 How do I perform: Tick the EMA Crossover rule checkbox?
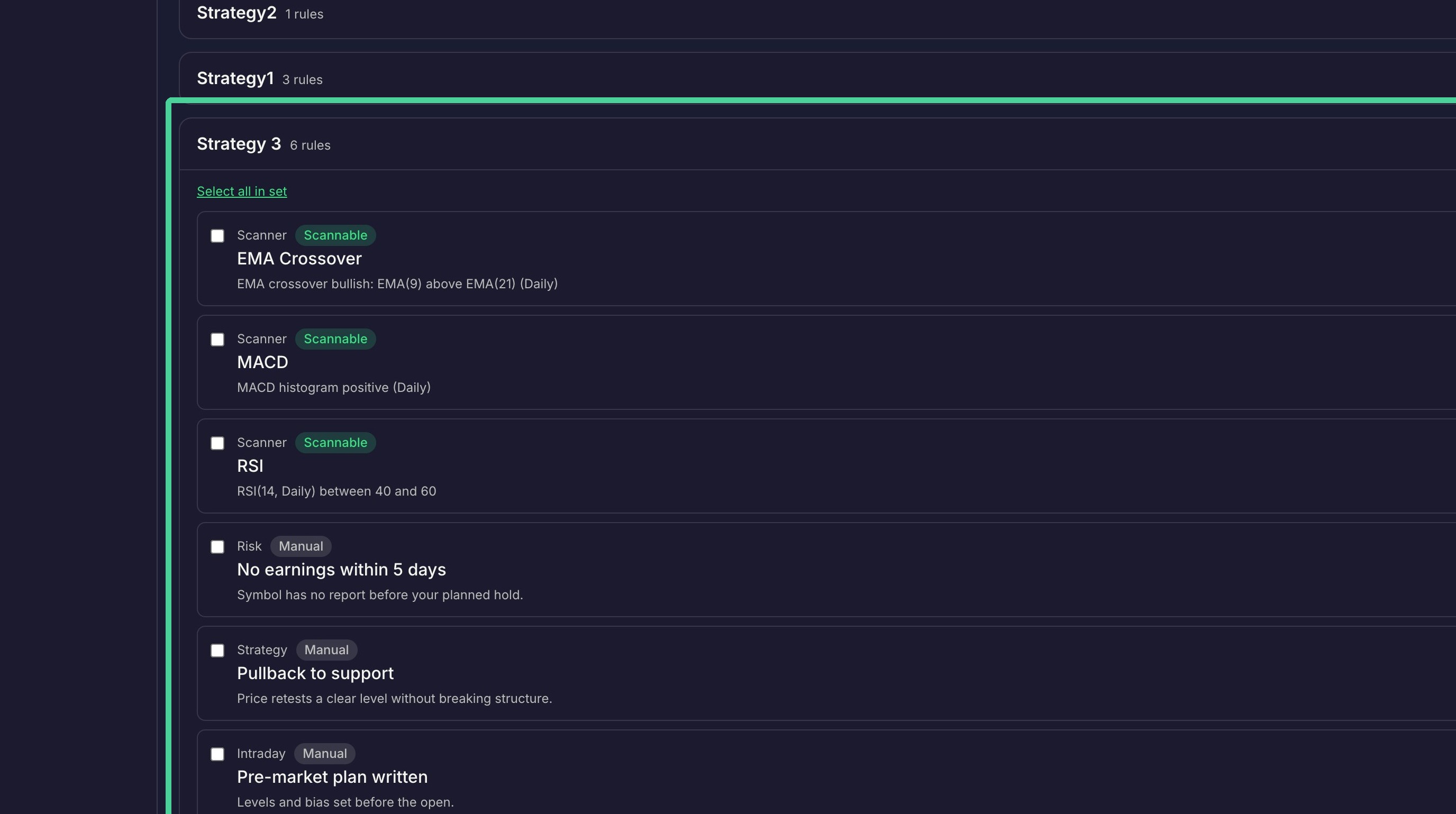217,235
